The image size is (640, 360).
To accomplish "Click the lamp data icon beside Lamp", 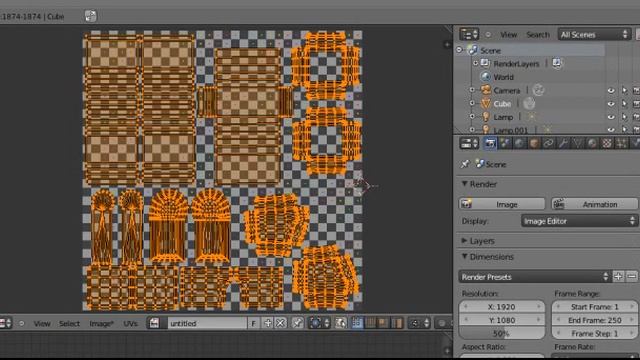I will click(531, 117).
